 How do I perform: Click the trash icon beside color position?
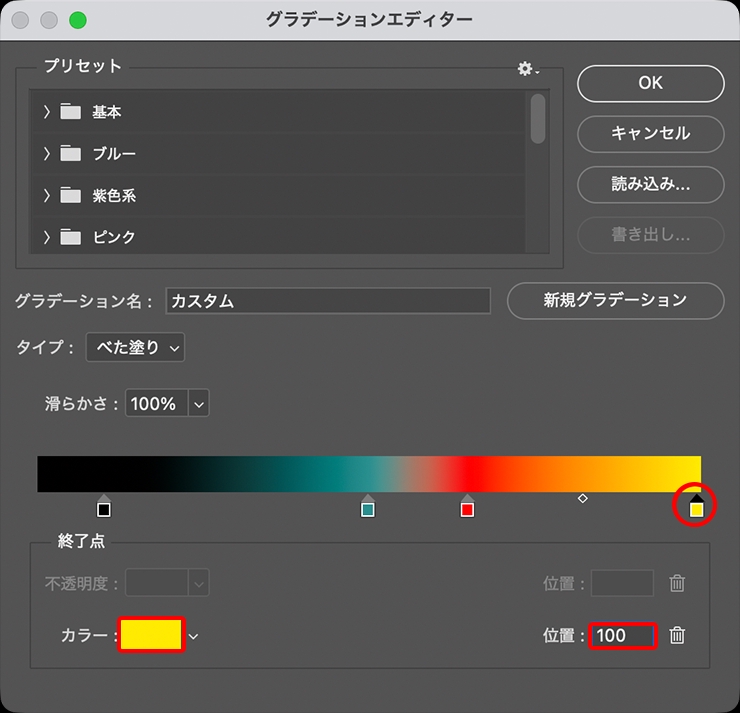677,635
